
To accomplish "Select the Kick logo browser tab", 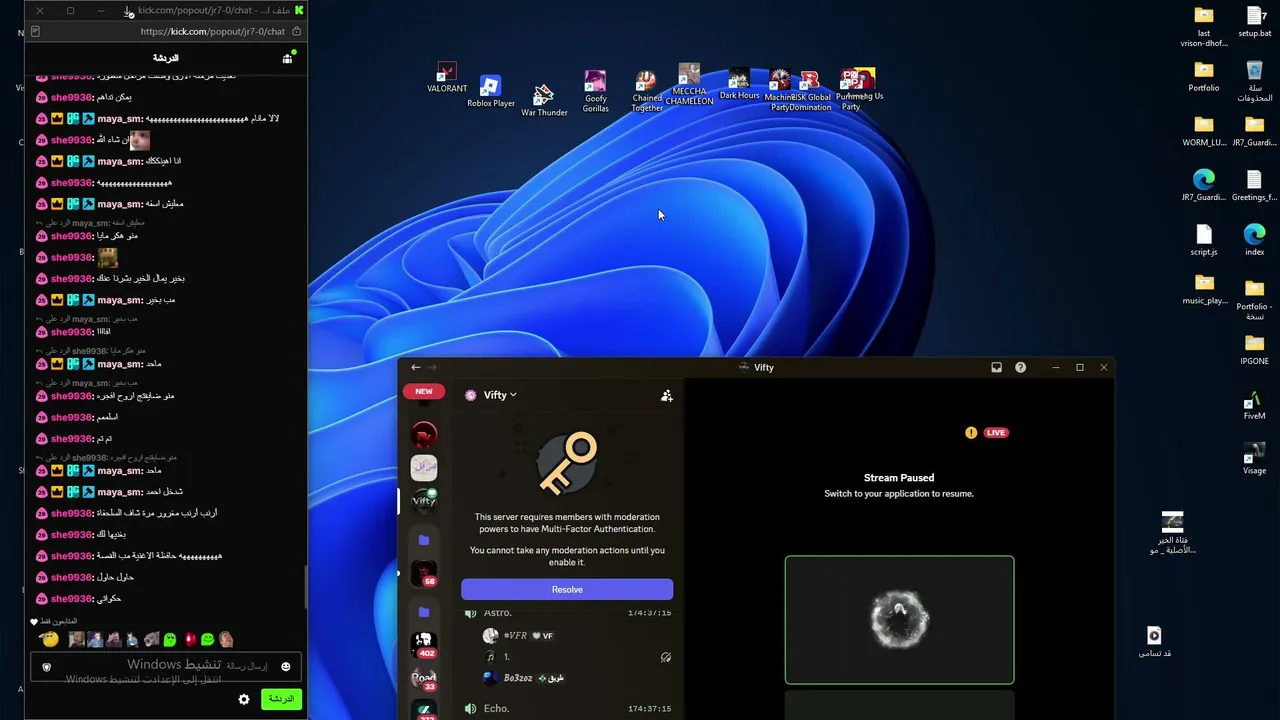I will coord(299,10).
